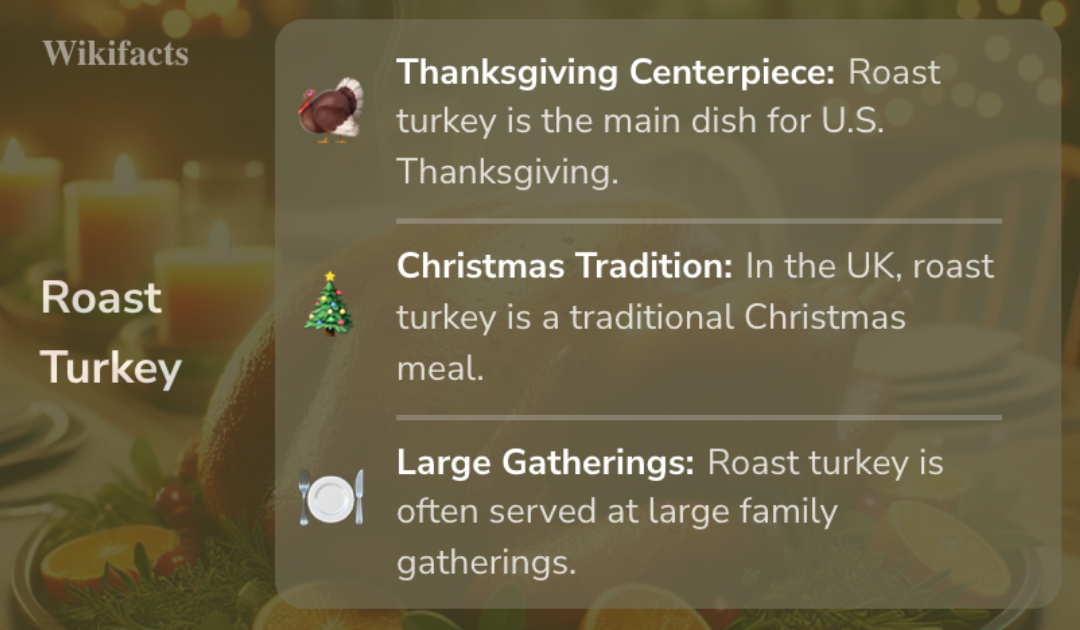Click the word 'Thanksgiving.' ending the first fact
Screen dimensions: 1080x630
coord(507,172)
